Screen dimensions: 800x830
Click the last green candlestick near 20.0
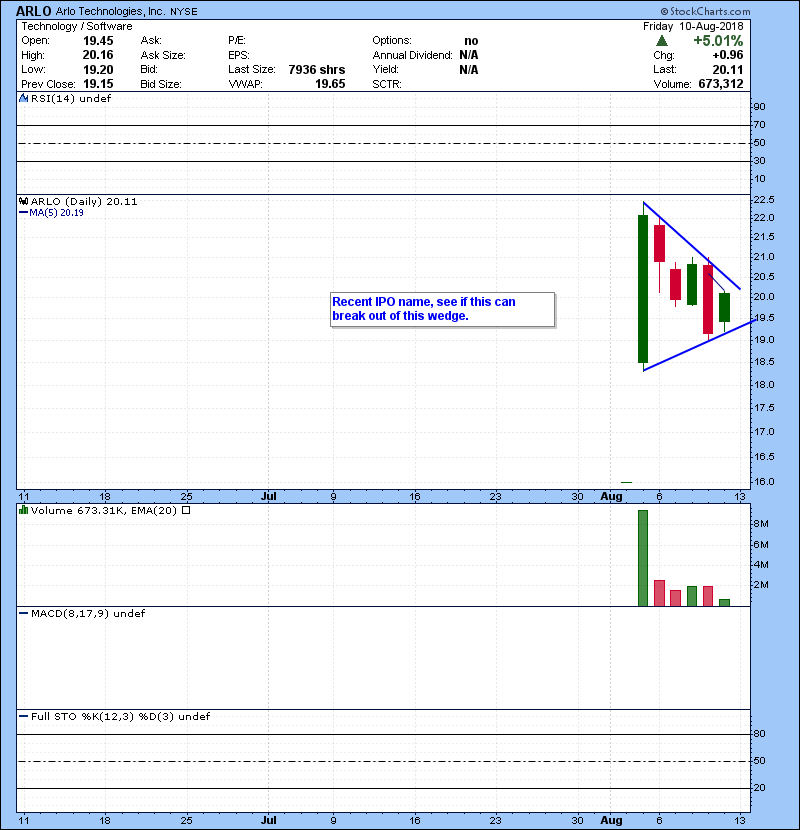pyautogui.click(x=724, y=307)
